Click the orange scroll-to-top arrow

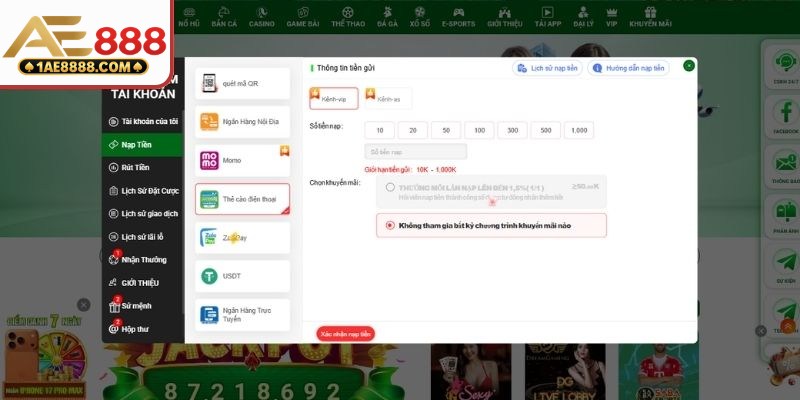(x=788, y=326)
